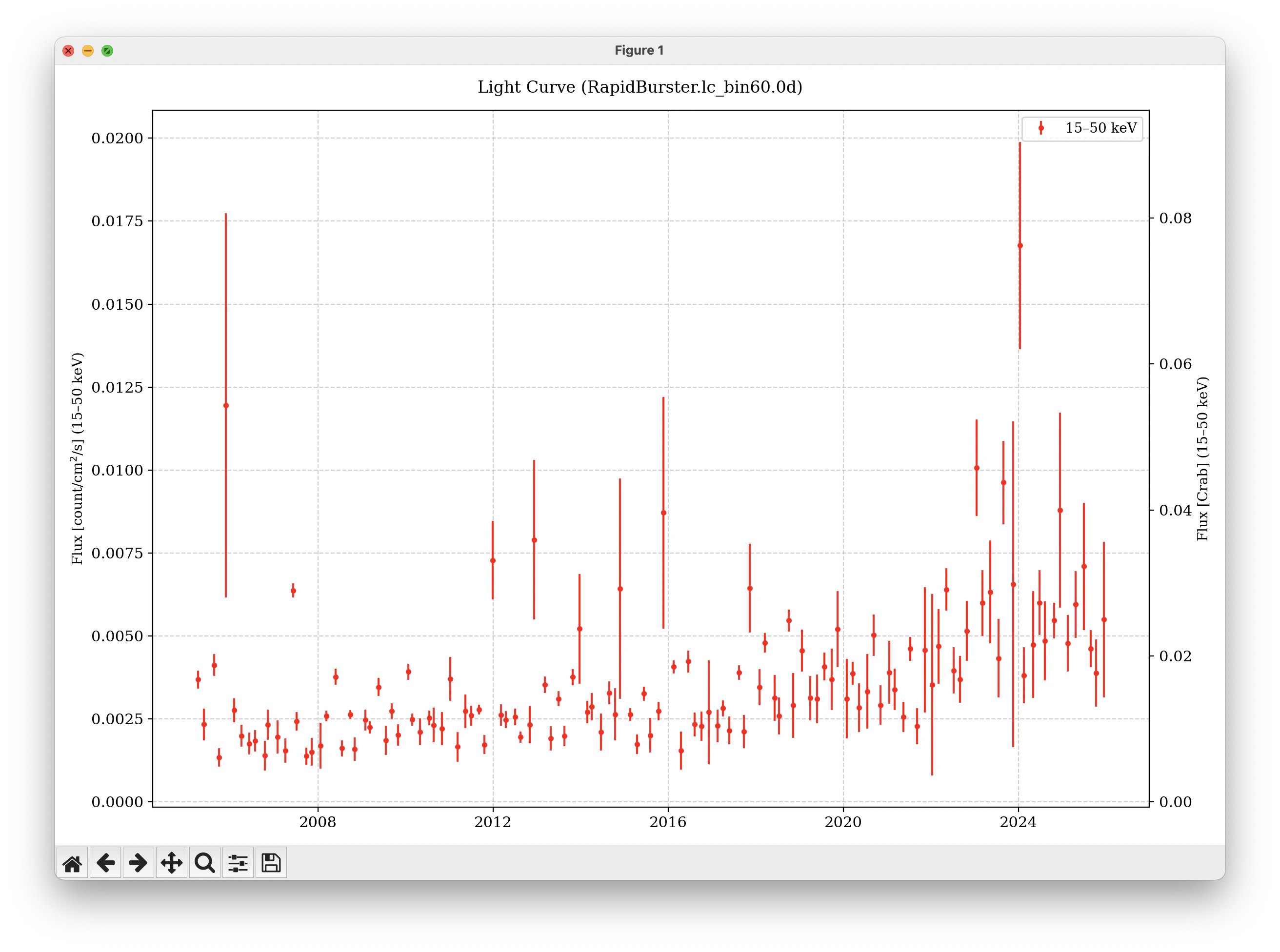Click the highest data point near 2024
The height and width of the screenshot is (952, 1280).
[1020, 245]
